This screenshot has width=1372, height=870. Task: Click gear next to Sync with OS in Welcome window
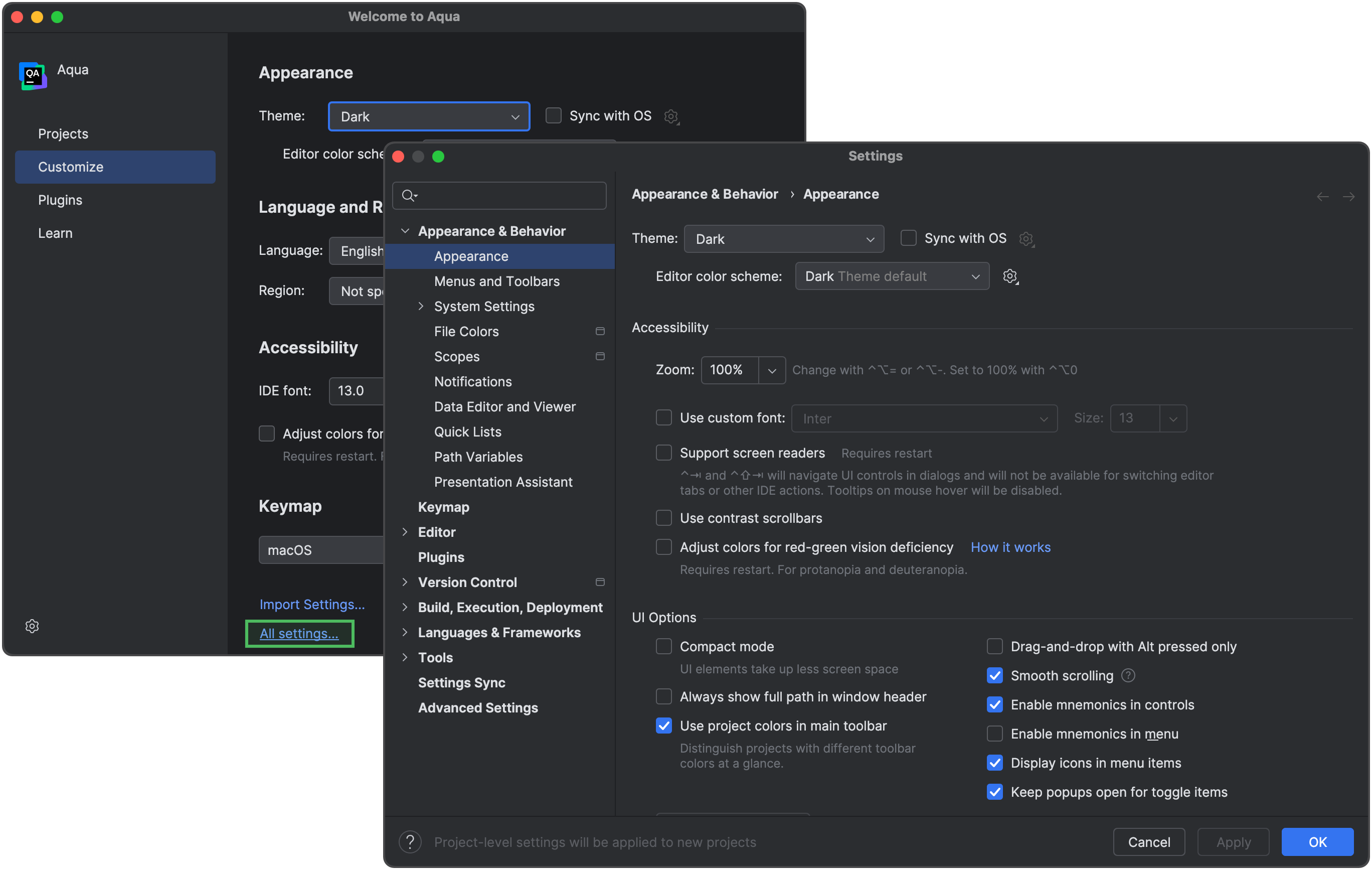coord(672,116)
